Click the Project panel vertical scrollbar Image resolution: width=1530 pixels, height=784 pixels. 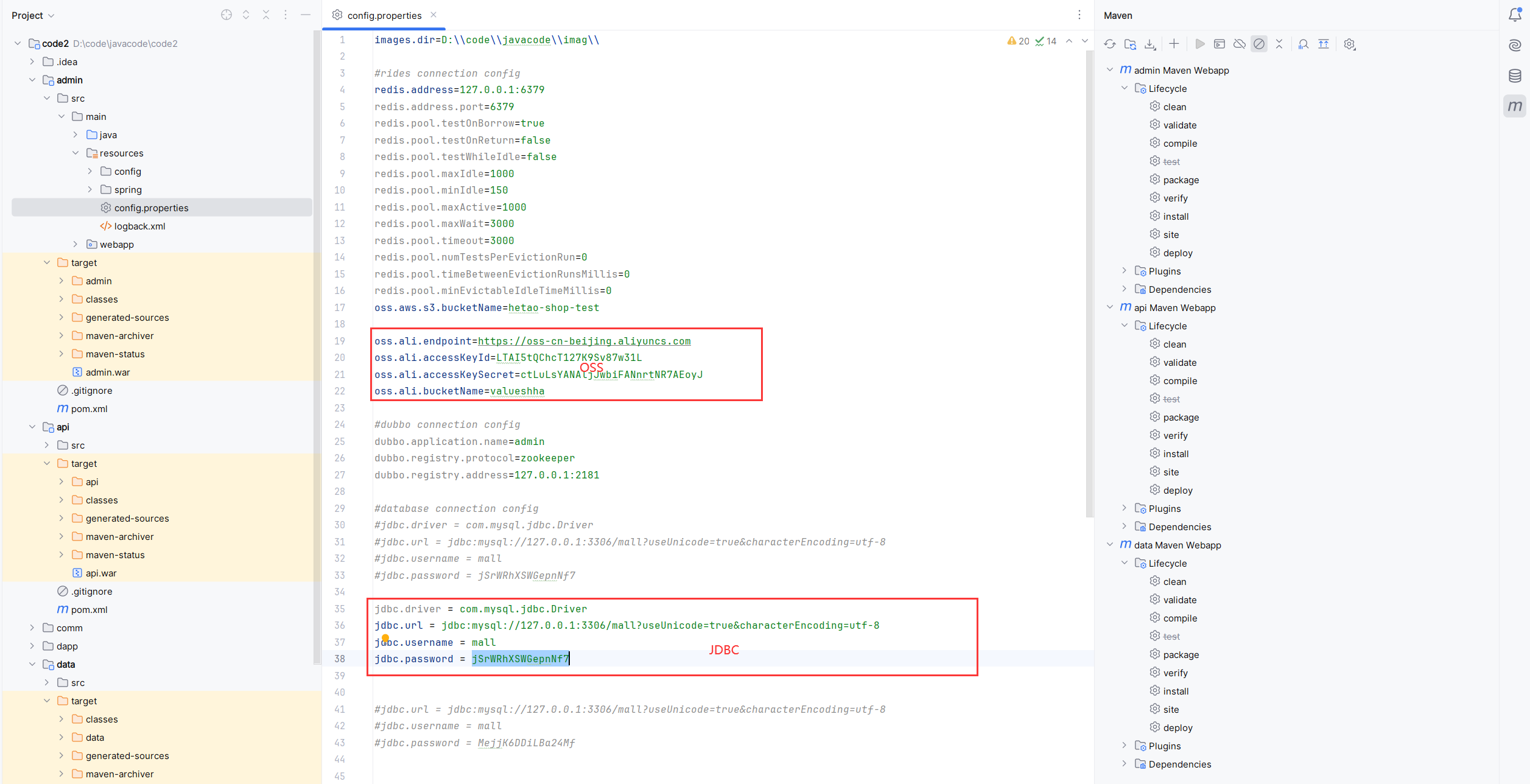(317, 347)
